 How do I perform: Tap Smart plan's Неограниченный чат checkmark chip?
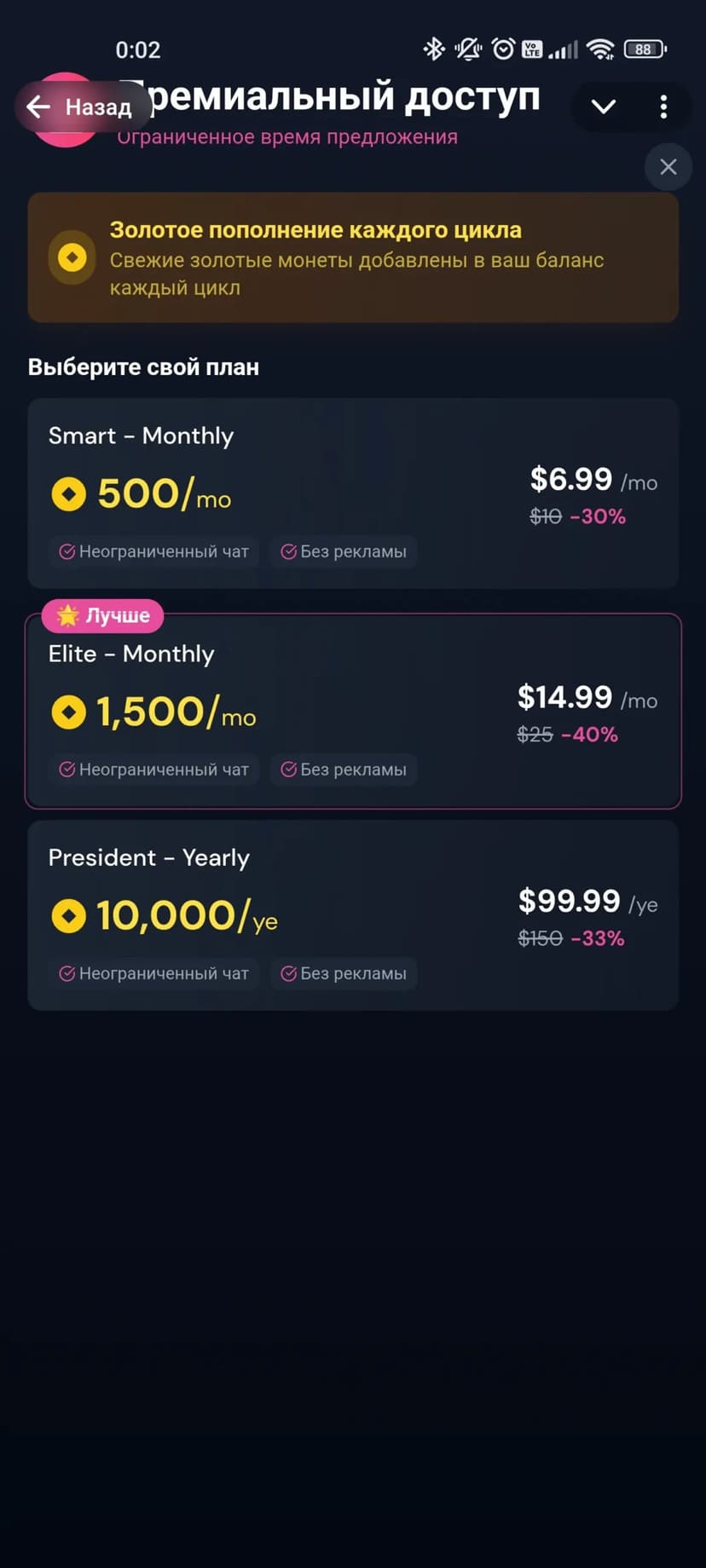pos(154,551)
